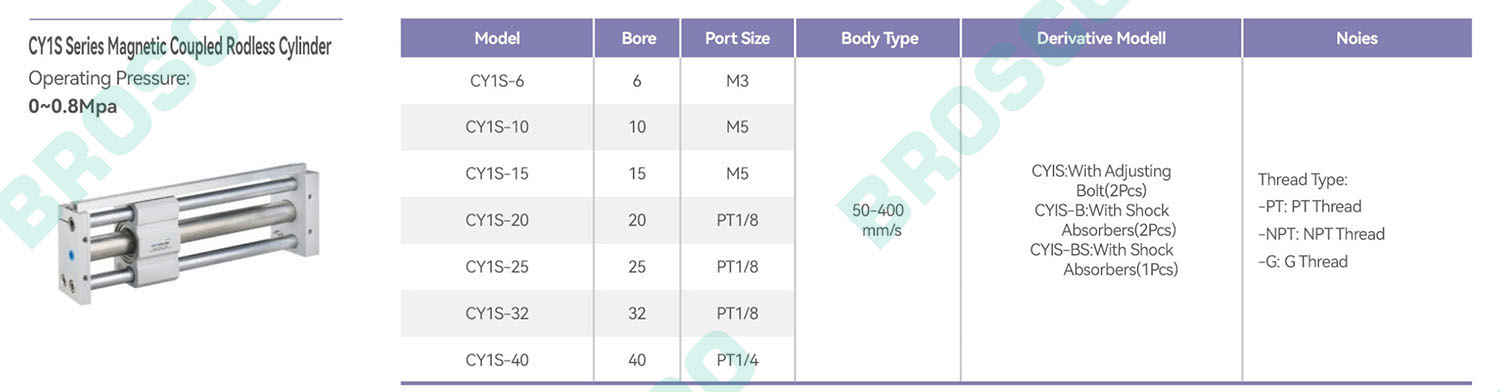Click the Port Size column header

click(737, 38)
